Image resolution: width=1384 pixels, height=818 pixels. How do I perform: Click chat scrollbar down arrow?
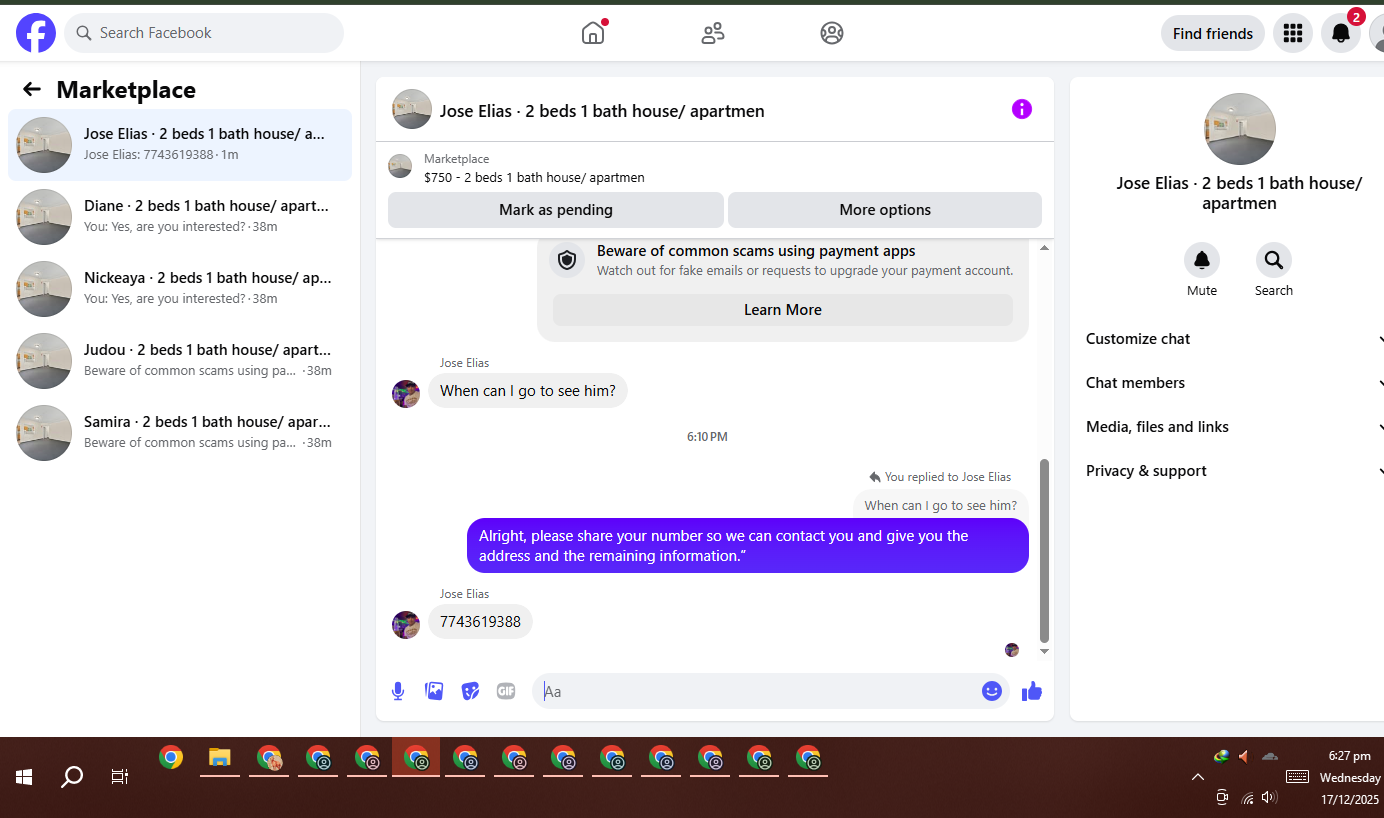coord(1045,651)
